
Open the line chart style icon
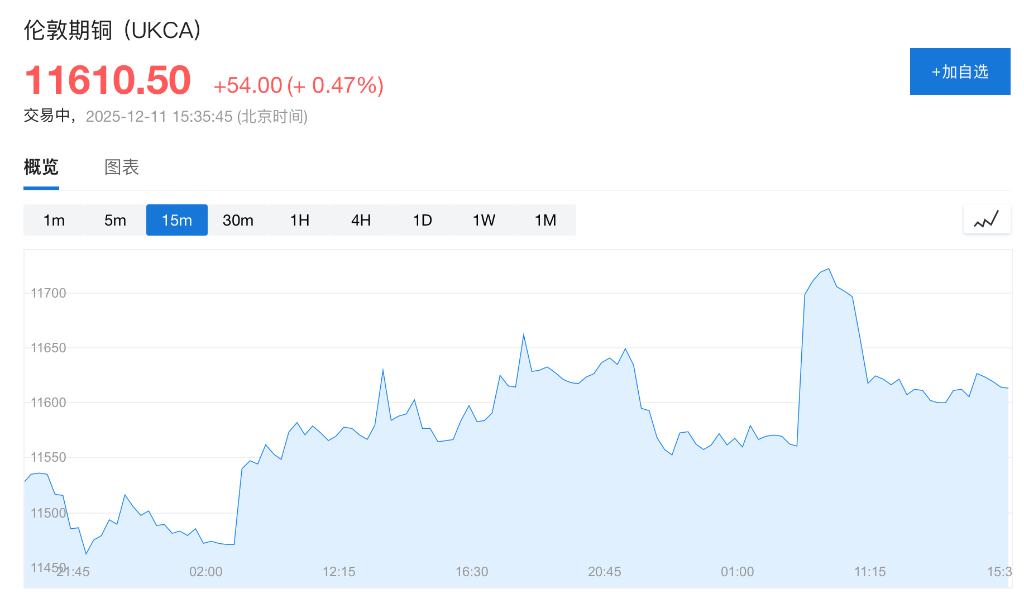coord(986,219)
